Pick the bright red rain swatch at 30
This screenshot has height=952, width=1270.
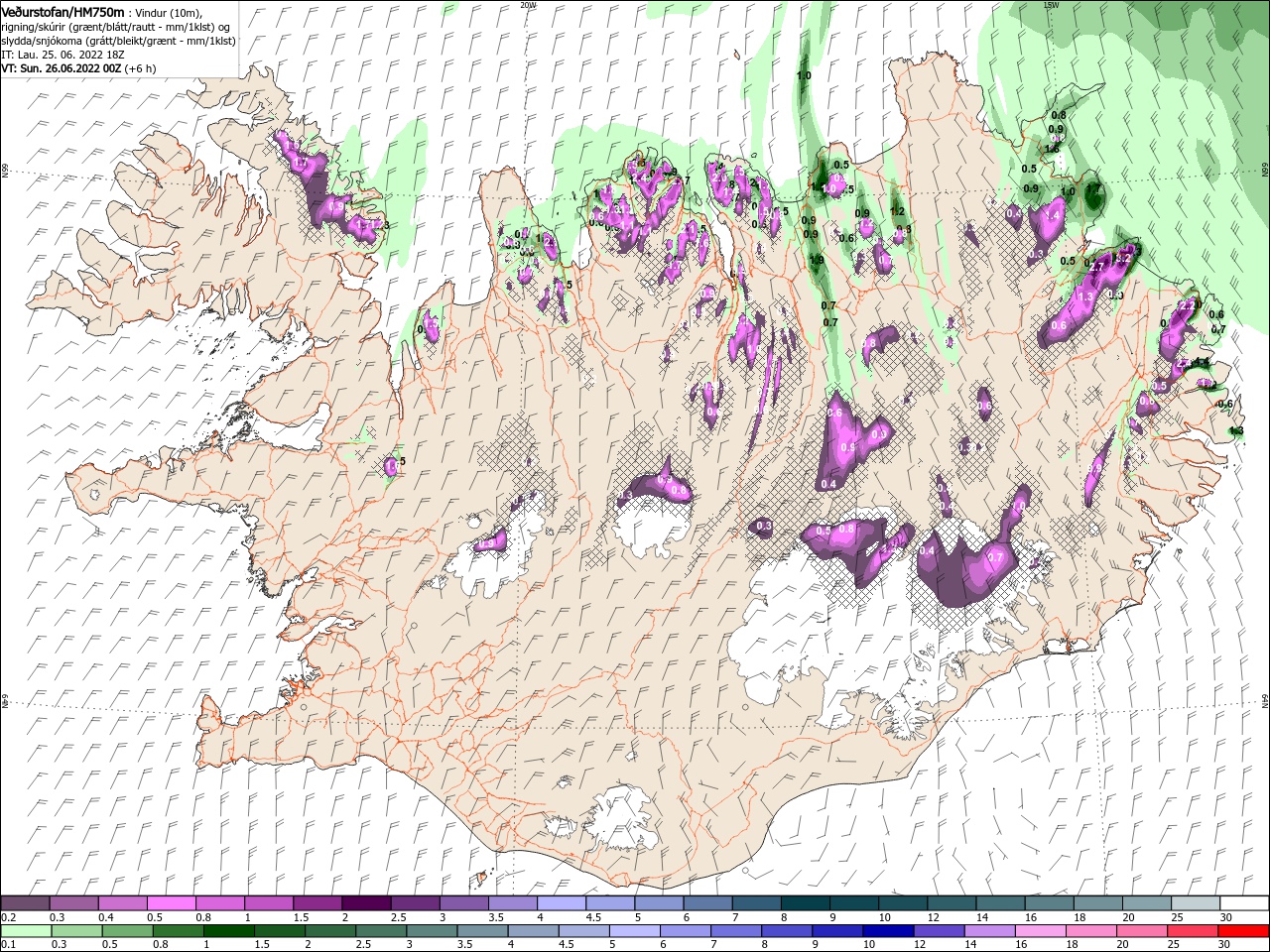(1243, 931)
